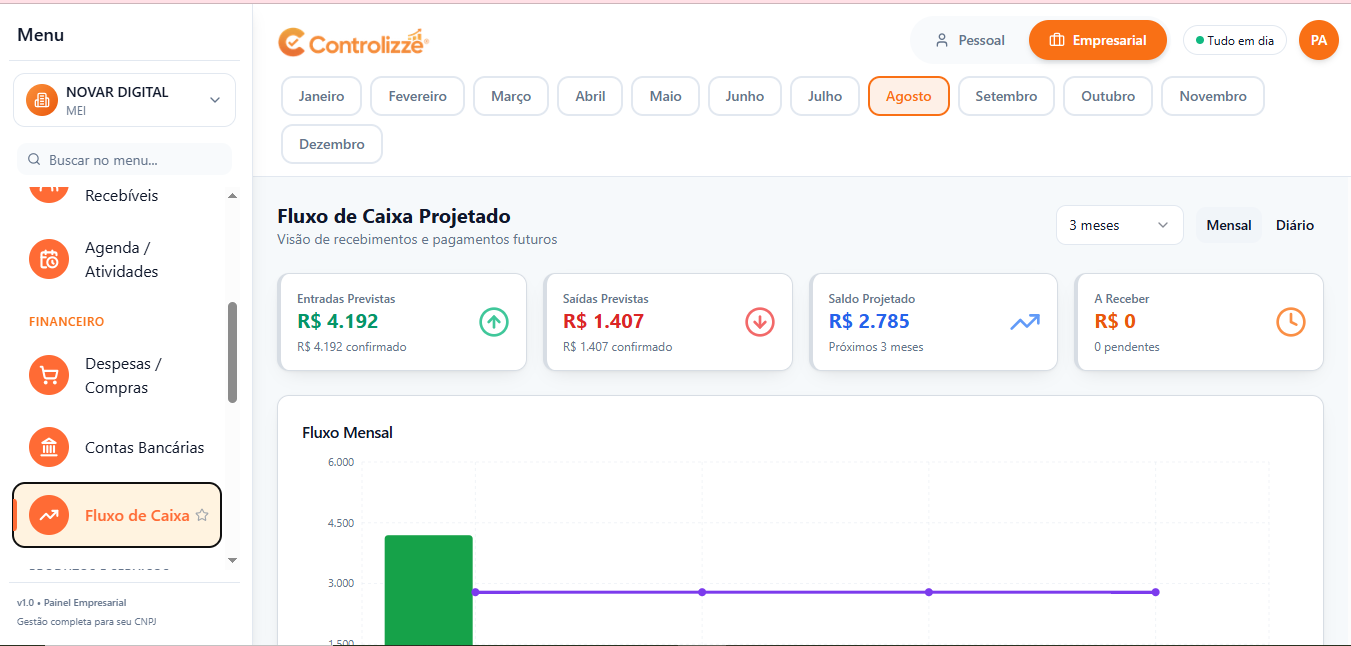Favorite Fluxo de Caixa with the star

(x=202, y=516)
